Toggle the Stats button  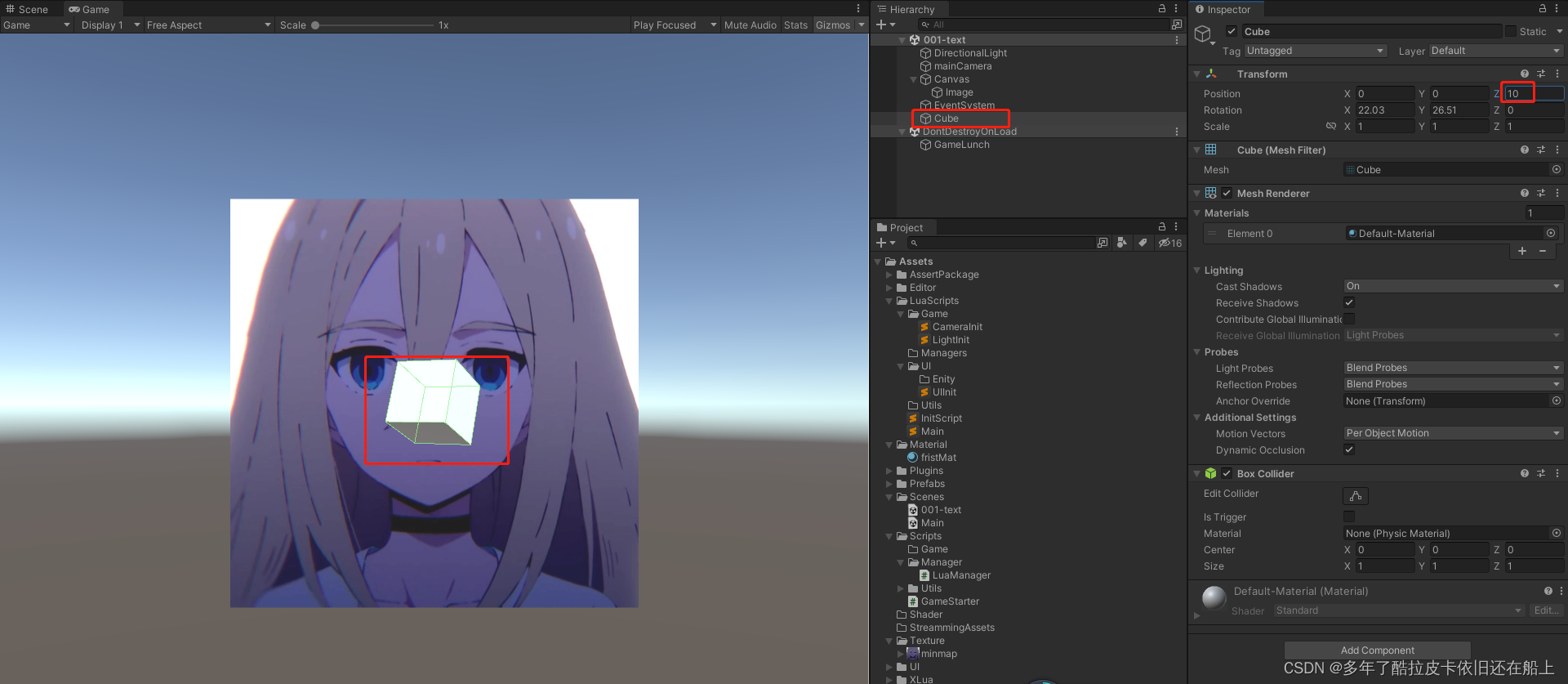tap(795, 25)
